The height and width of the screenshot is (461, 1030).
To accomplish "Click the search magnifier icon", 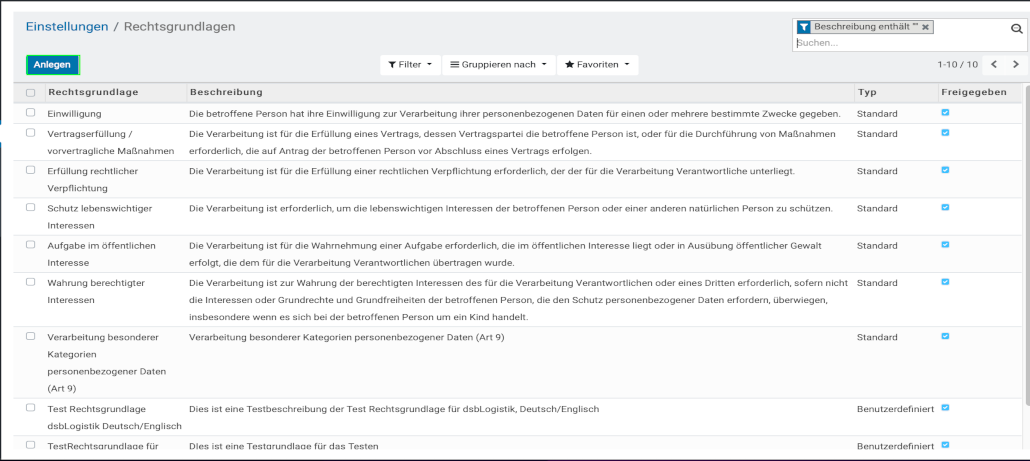I will [x=1017, y=29].
